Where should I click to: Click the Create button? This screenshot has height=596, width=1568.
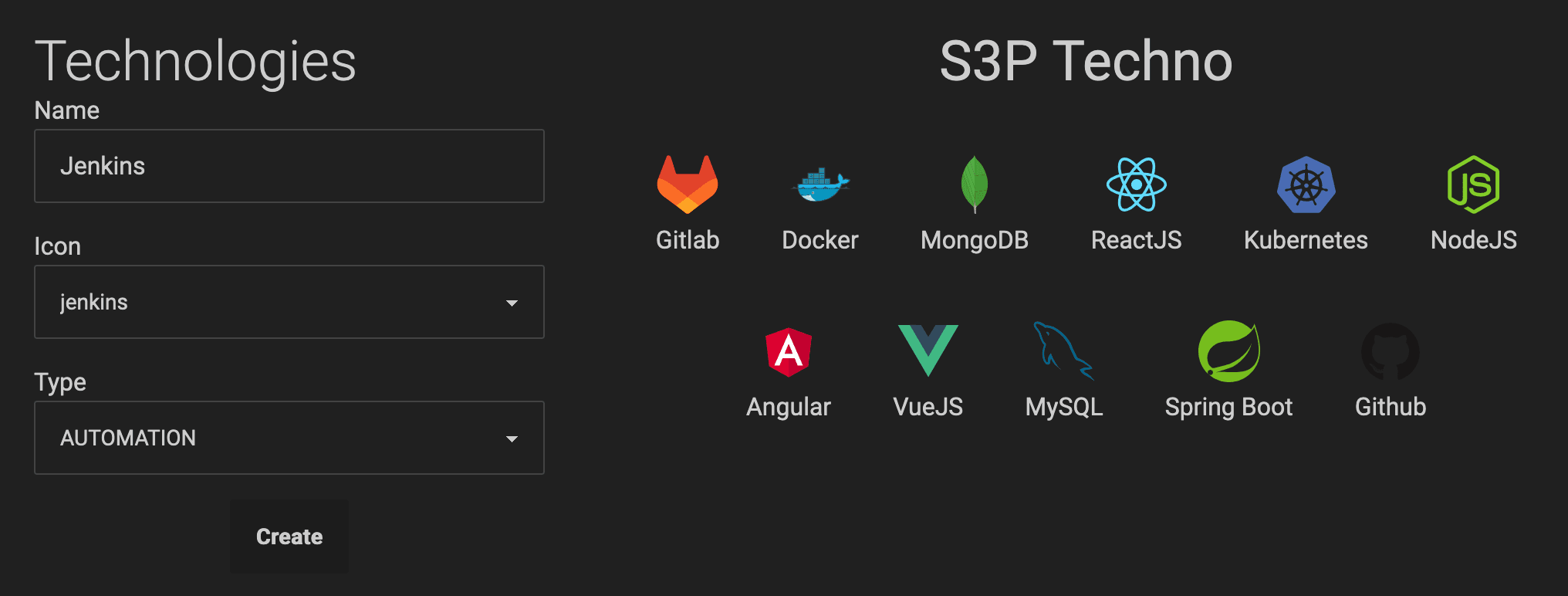tap(289, 537)
